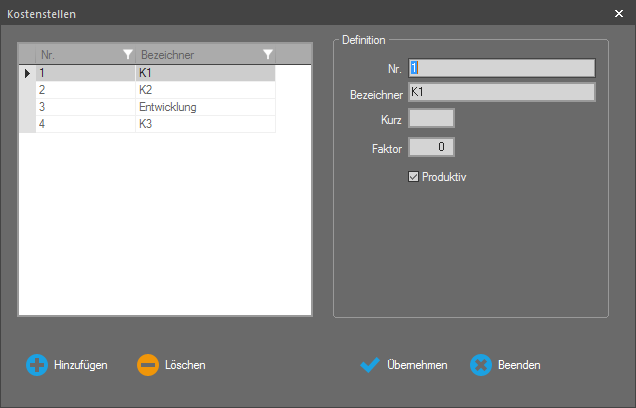Screen dimensions: 636x408
Task: Click the blue plus Hinzufügen icon
Action: click(37, 365)
